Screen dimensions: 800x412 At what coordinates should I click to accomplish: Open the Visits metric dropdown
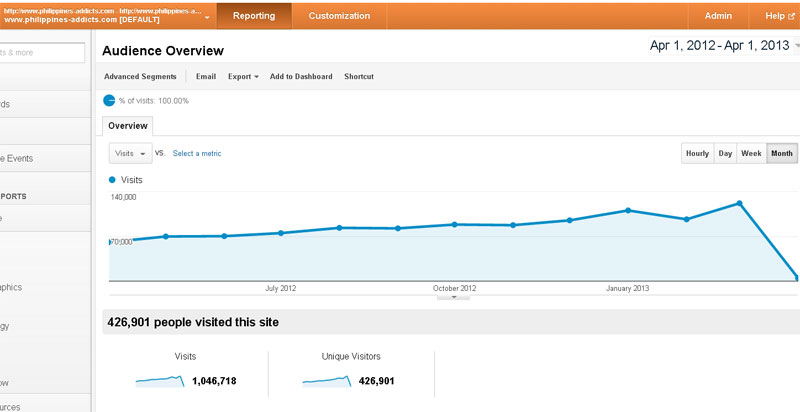click(x=130, y=154)
